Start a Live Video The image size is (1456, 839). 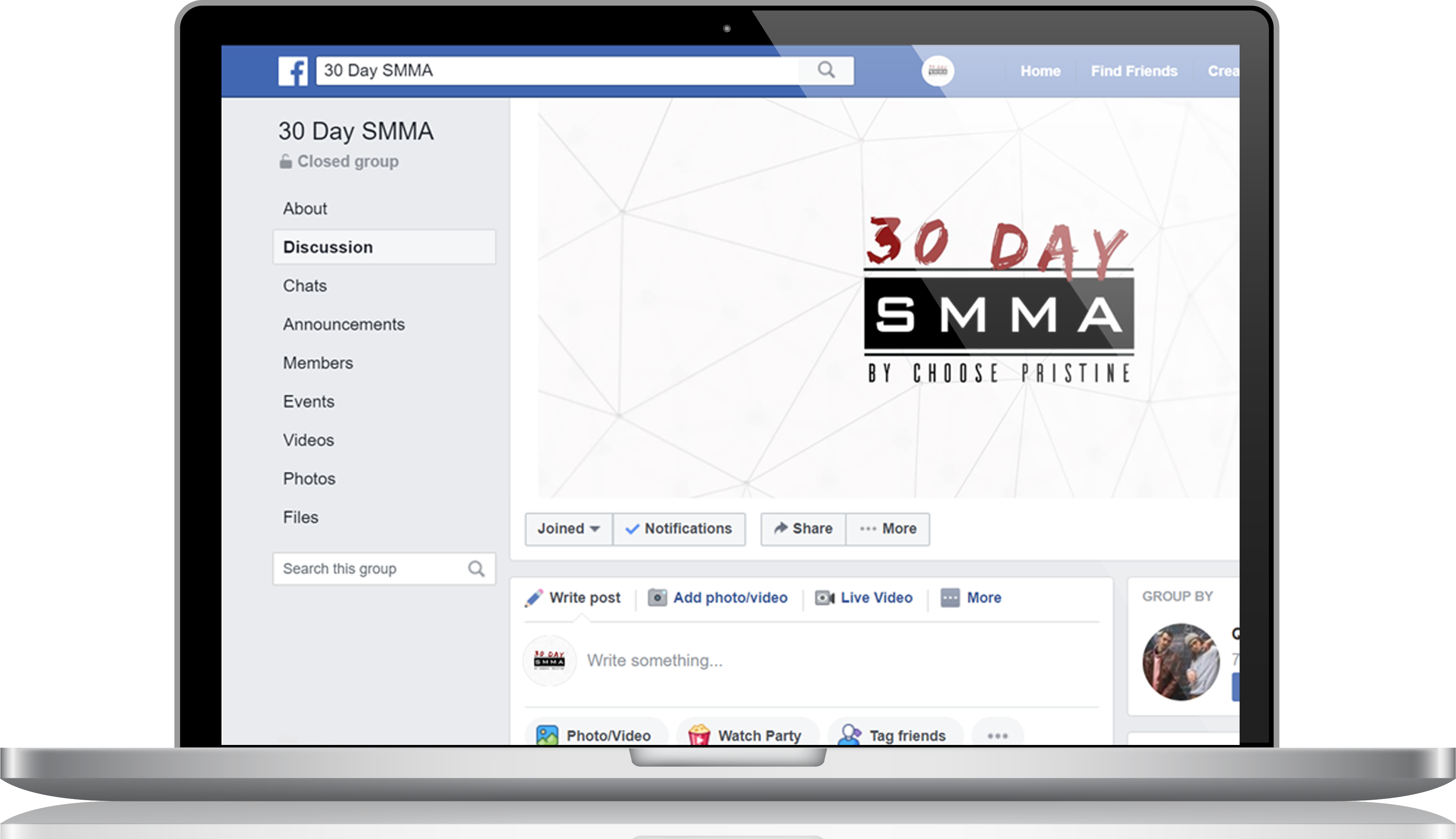(864, 598)
